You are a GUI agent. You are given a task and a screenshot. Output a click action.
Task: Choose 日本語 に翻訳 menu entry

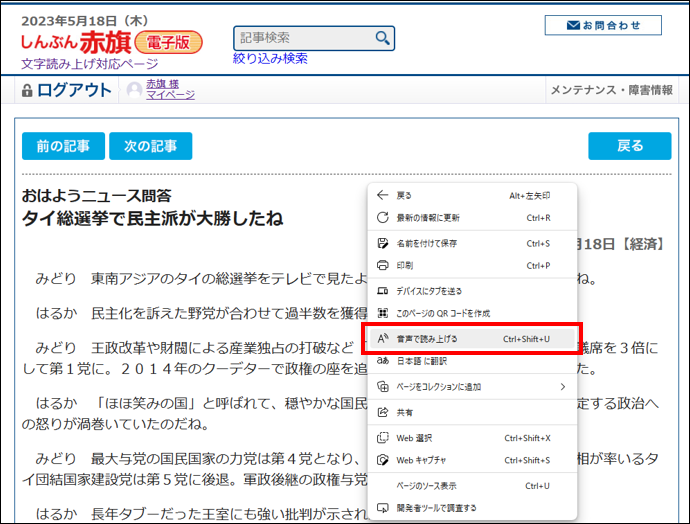pyautogui.click(x=472, y=361)
